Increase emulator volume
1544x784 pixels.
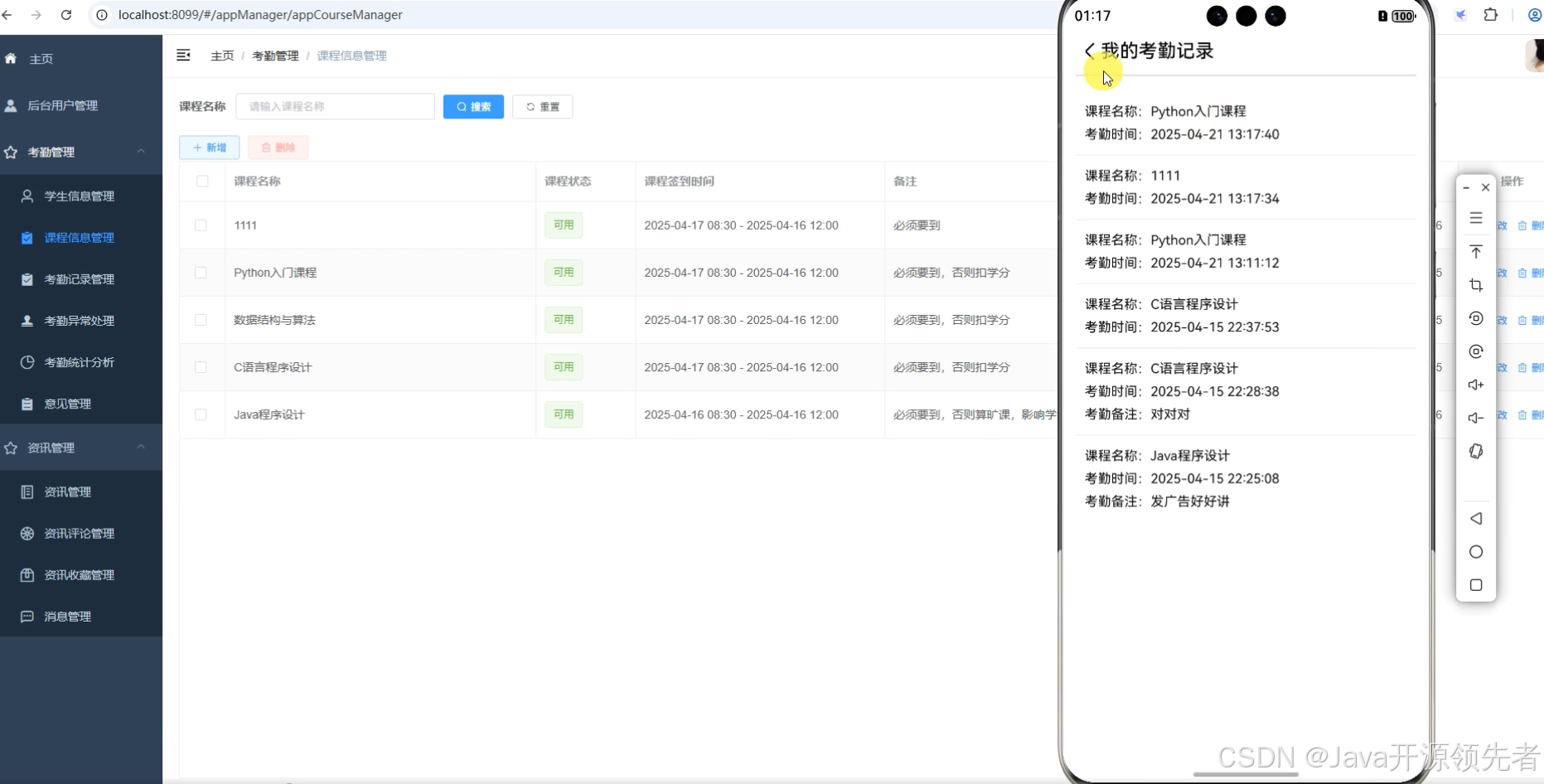tap(1476, 385)
